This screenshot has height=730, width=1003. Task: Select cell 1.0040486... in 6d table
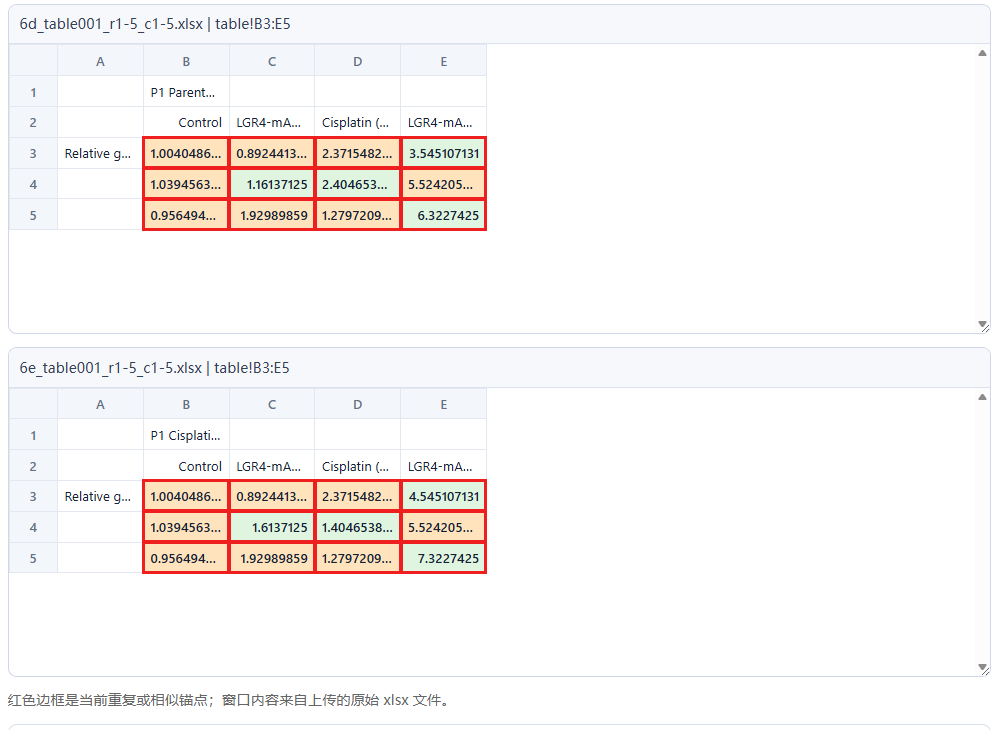pos(186,154)
